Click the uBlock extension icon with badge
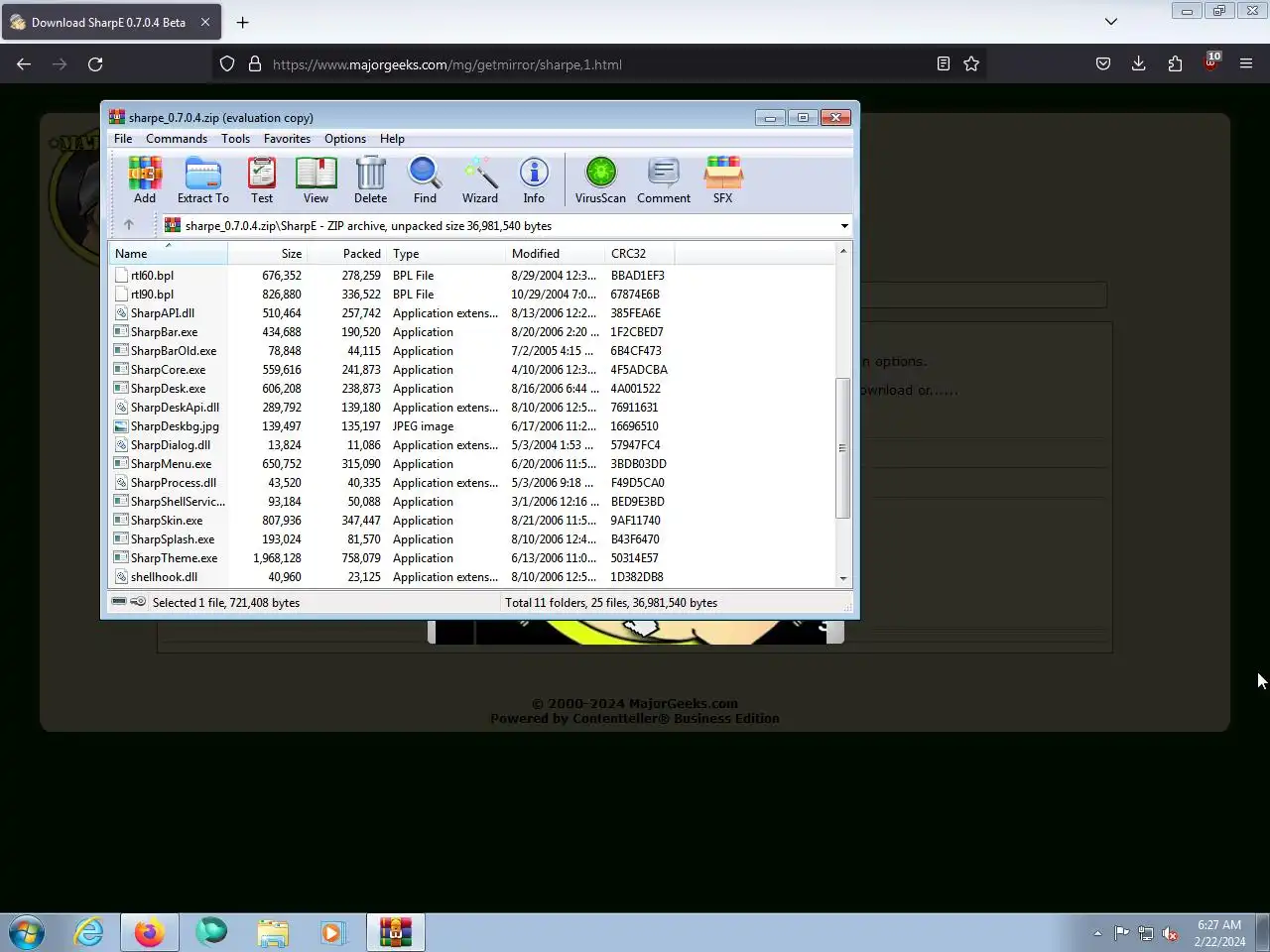 tap(1210, 63)
